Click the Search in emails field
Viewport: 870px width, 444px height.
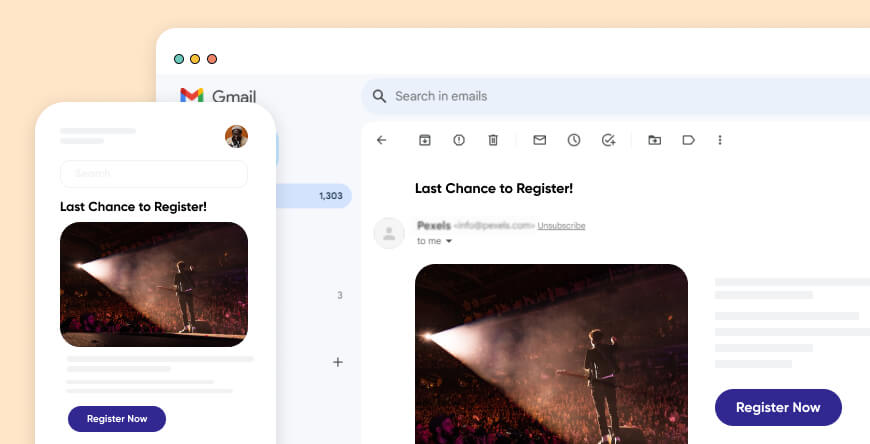[616, 96]
